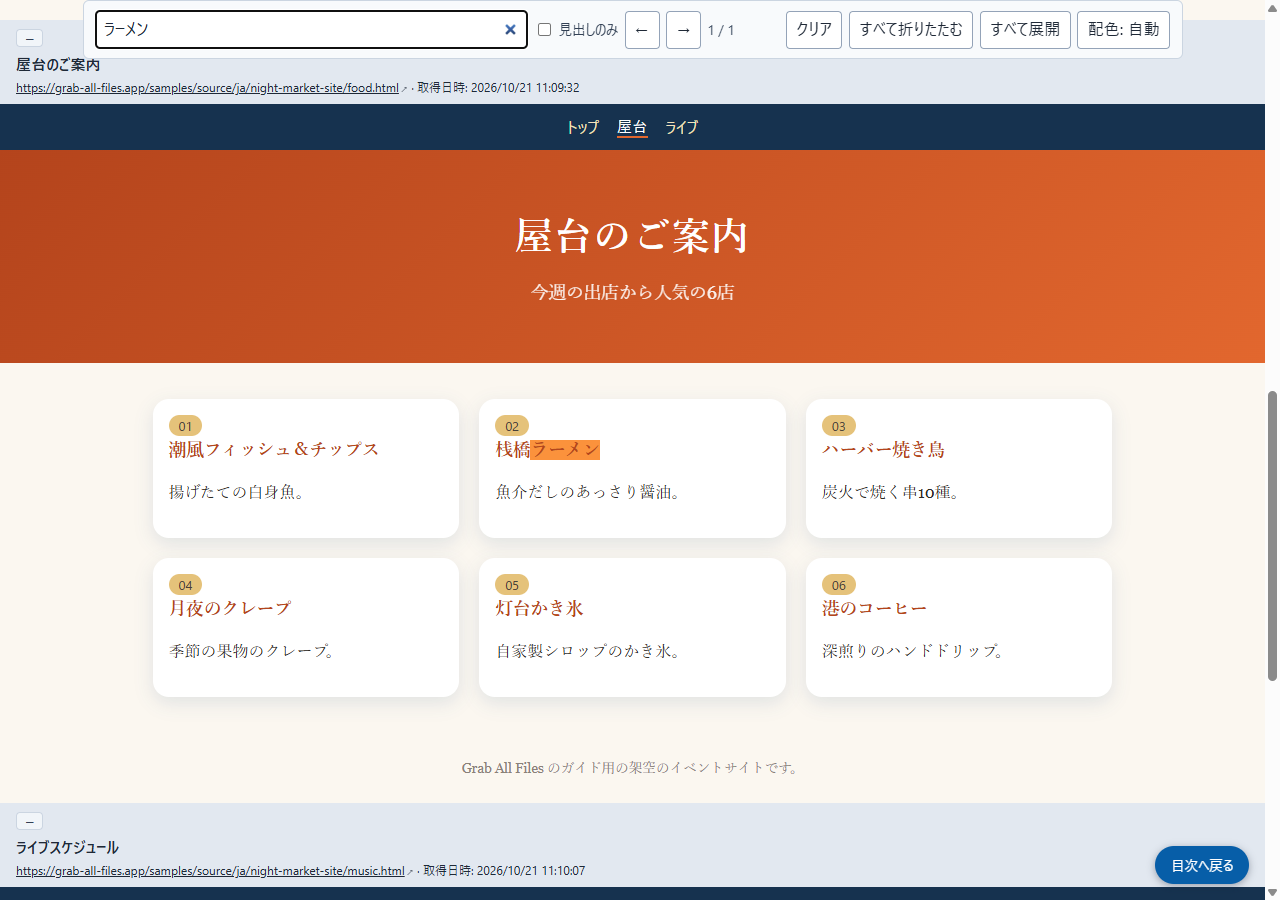Image resolution: width=1280 pixels, height=900 pixels.
Task: Click the 02 number badge
Action: pos(512,426)
